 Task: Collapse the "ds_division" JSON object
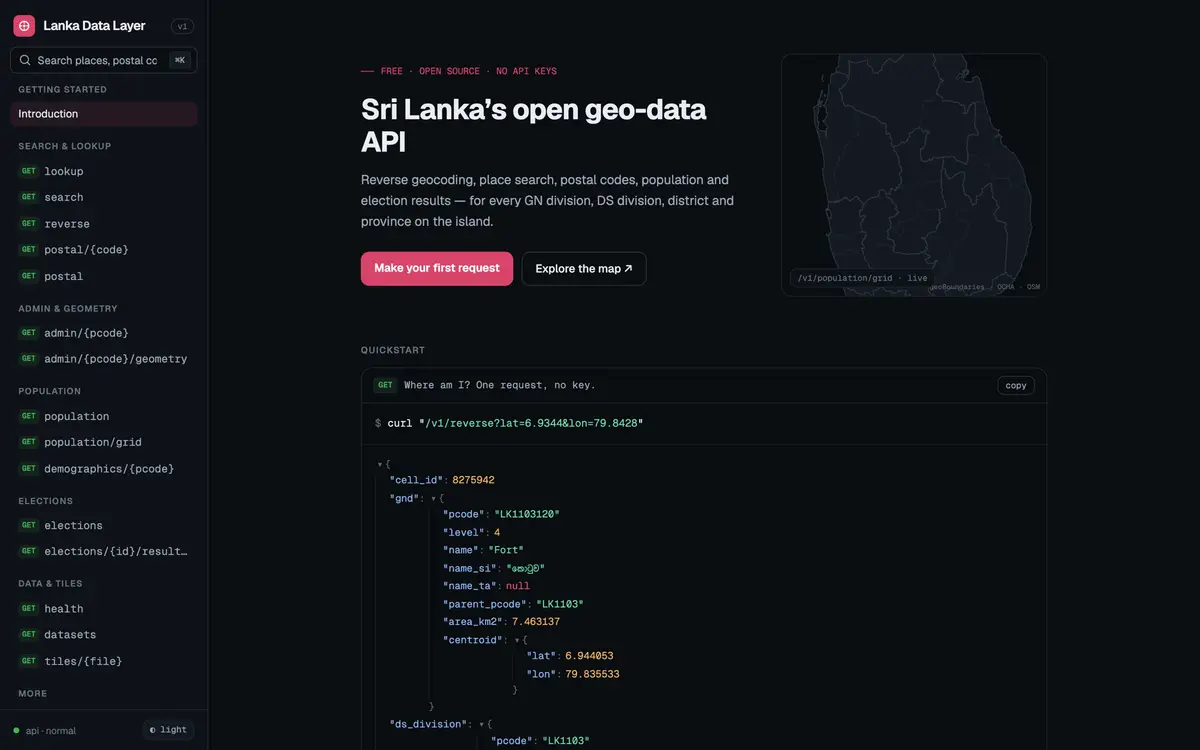tap(481, 723)
